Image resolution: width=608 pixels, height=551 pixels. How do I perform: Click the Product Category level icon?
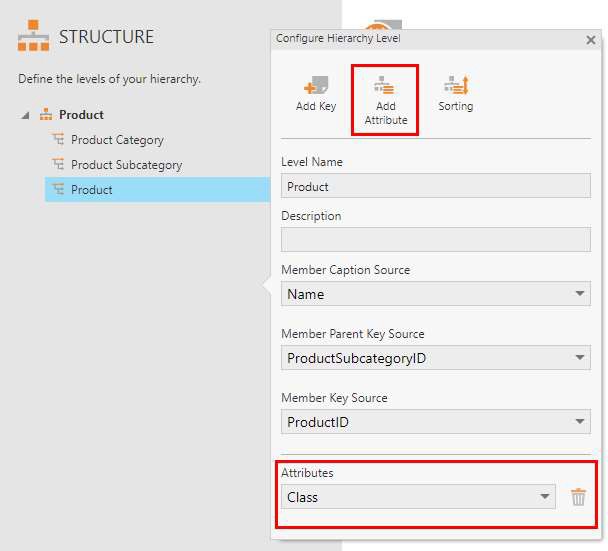pyautogui.click(x=58, y=140)
